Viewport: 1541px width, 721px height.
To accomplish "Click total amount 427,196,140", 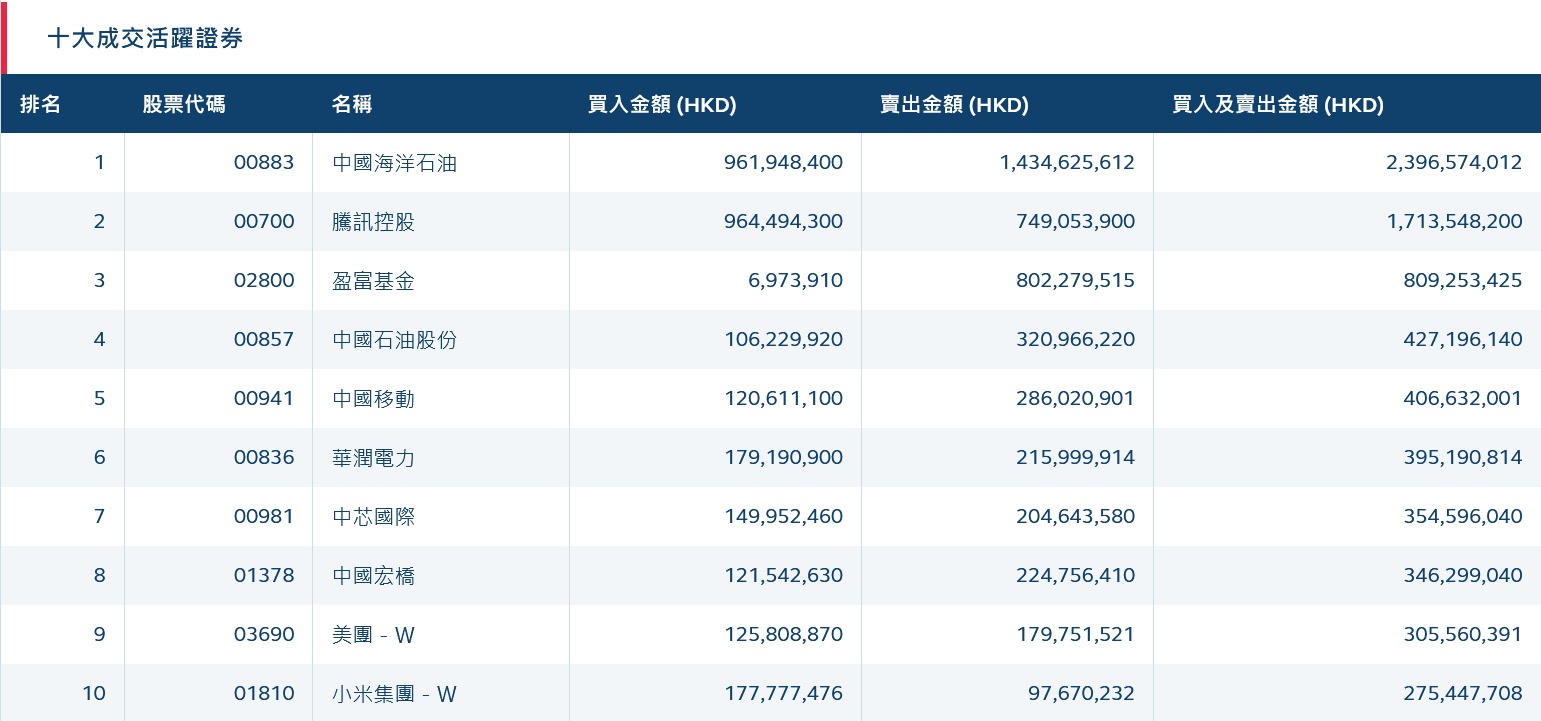I will click(x=1463, y=339).
